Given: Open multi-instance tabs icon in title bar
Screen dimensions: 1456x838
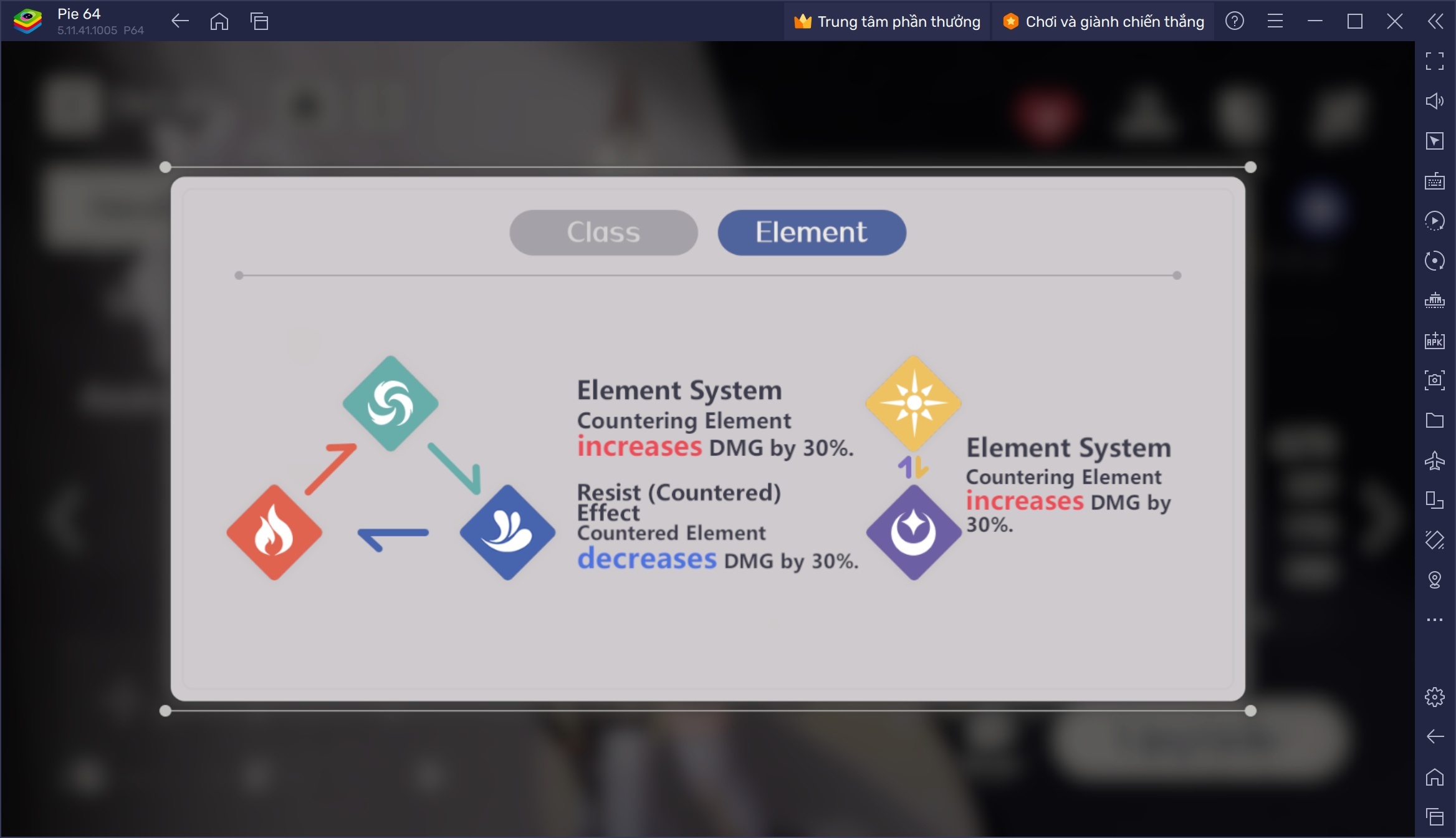Looking at the screenshot, I should (259, 22).
